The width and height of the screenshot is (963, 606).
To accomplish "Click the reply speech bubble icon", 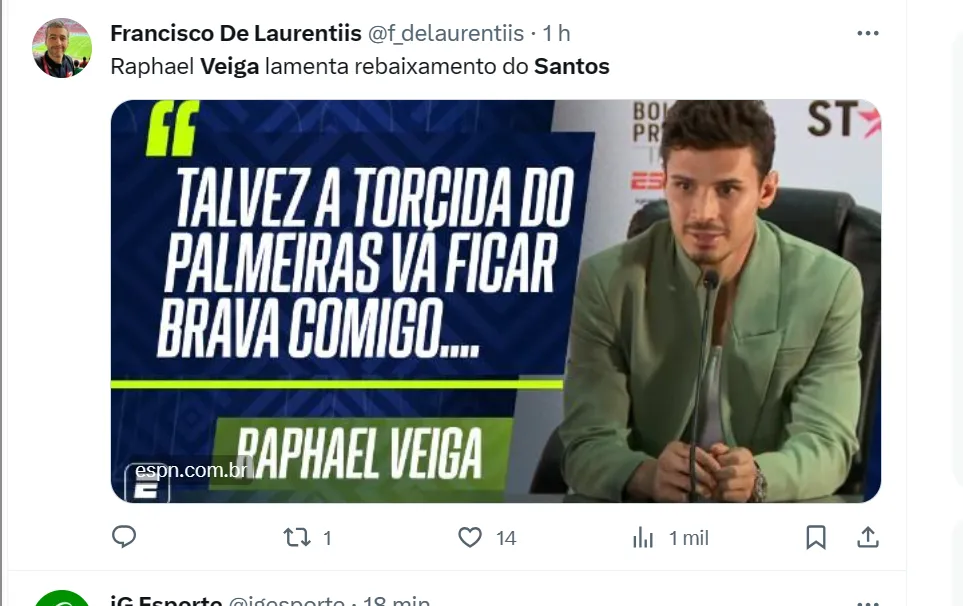I will [124, 537].
